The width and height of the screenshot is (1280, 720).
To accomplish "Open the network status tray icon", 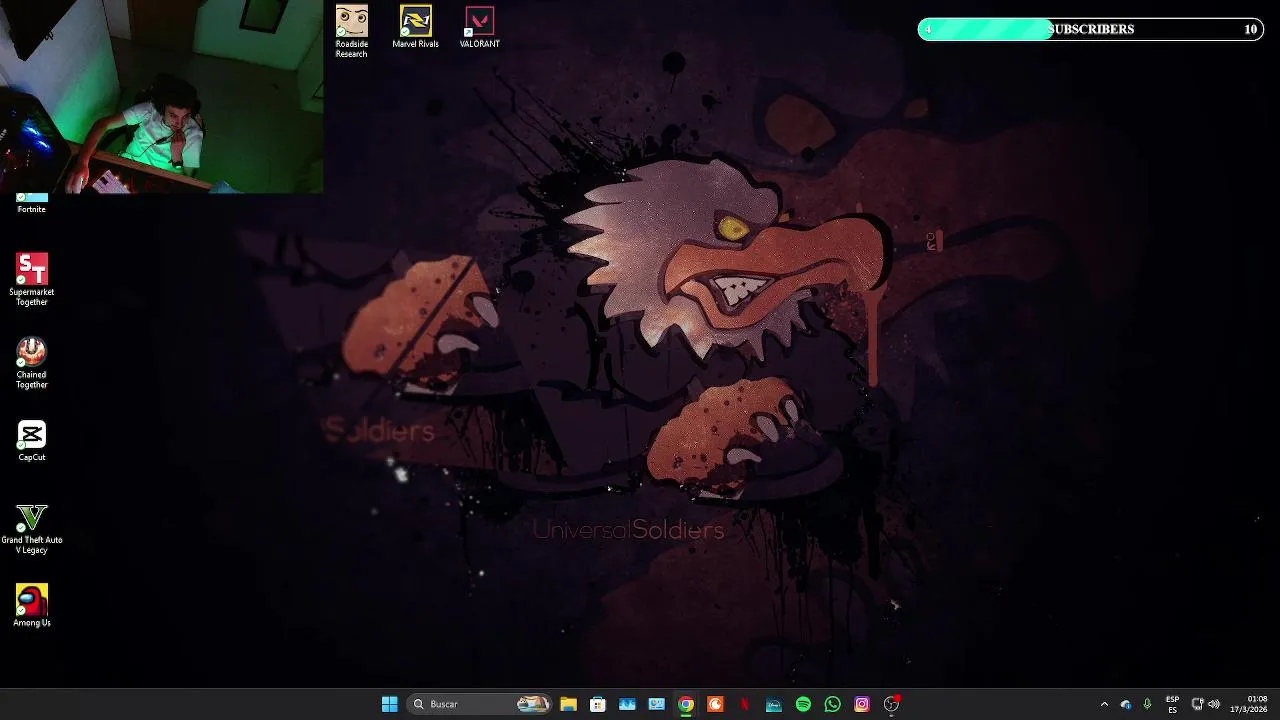I will pos(1197,704).
